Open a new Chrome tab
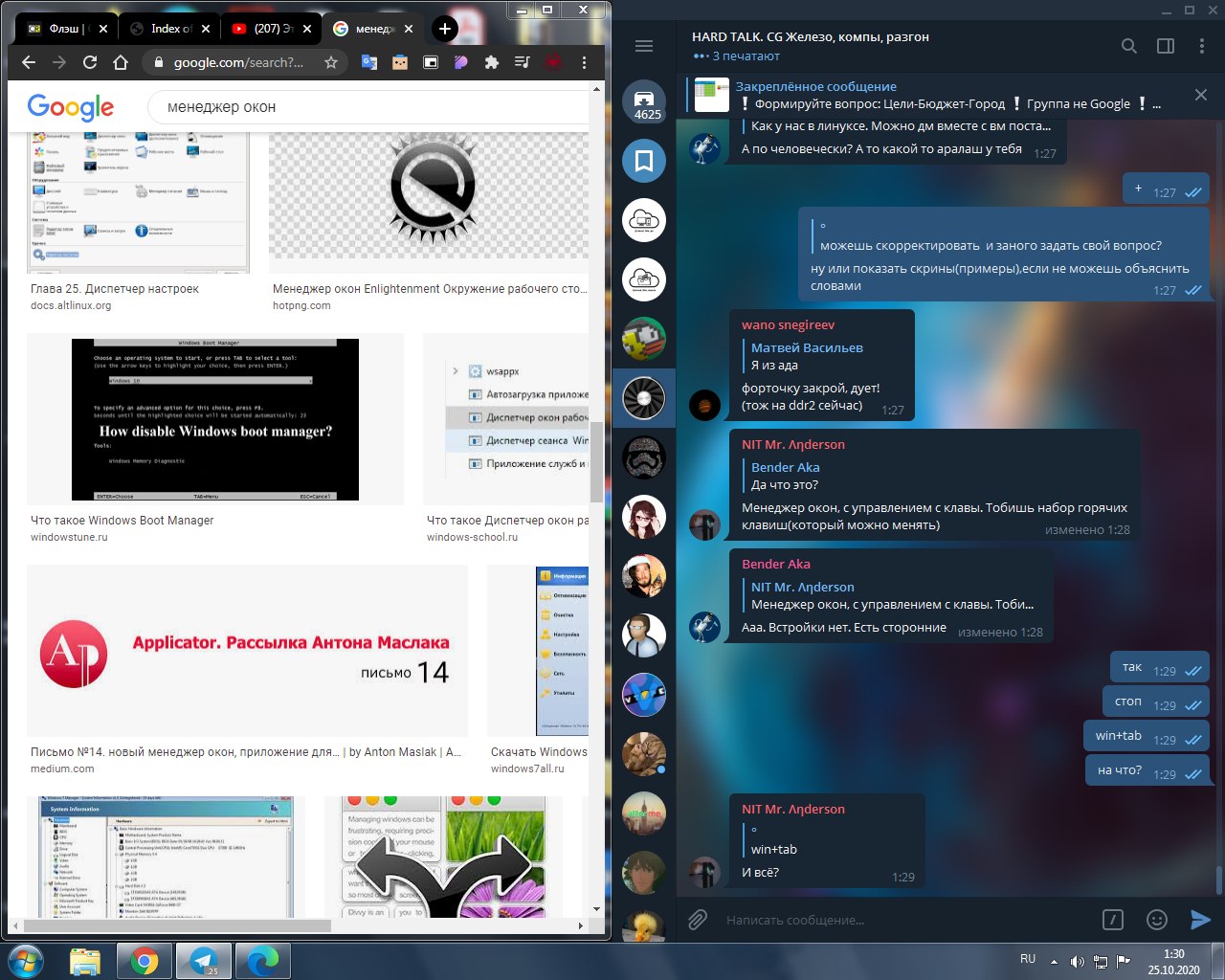Viewport: 1225px width, 980px height. click(445, 29)
